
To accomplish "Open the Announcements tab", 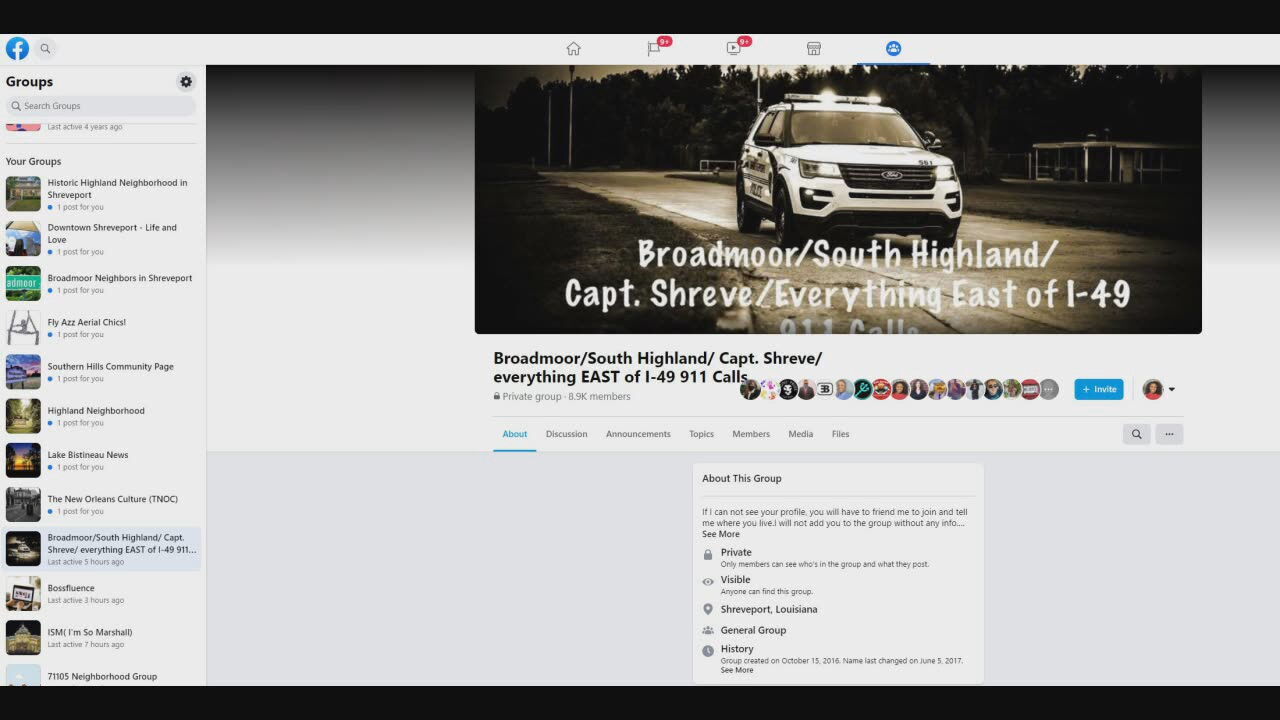I will point(638,434).
